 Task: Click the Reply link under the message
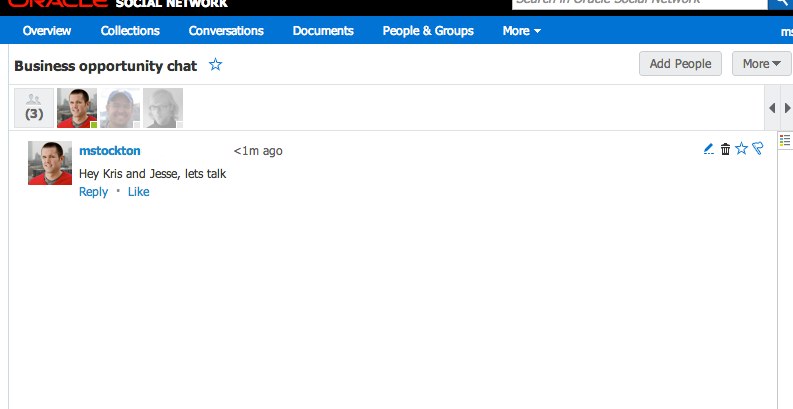click(93, 192)
